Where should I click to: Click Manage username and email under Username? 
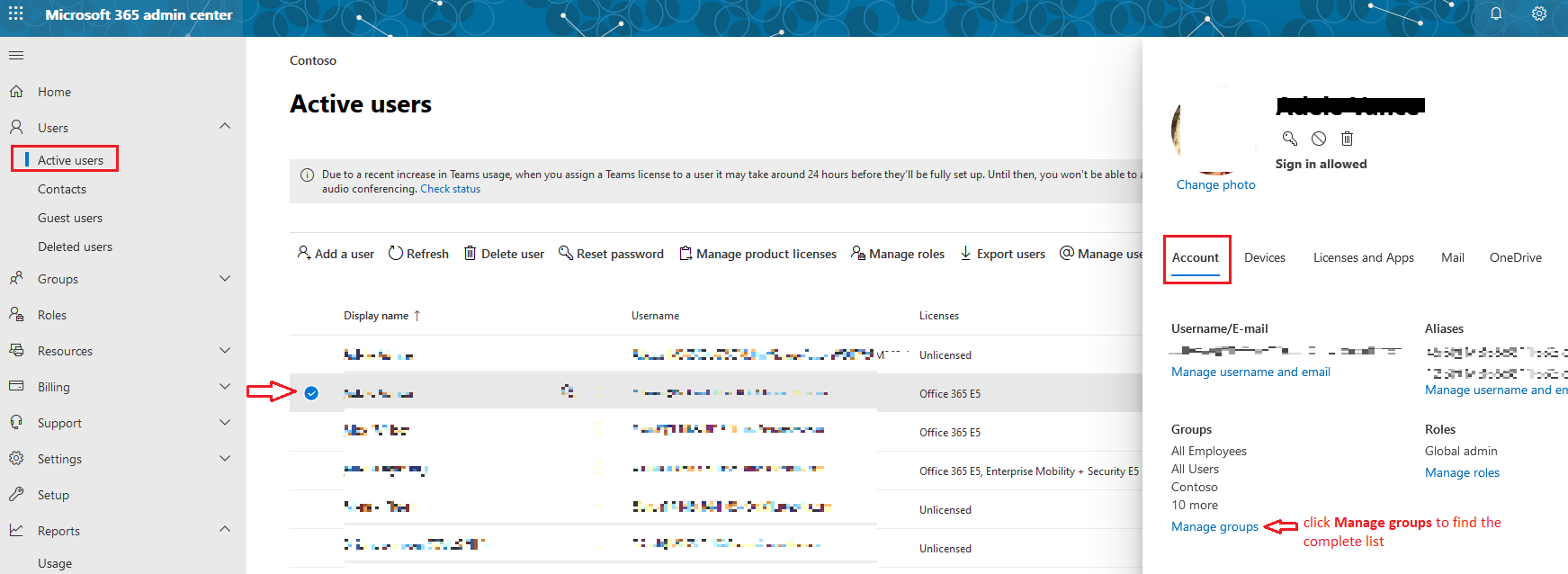pyautogui.click(x=1250, y=372)
